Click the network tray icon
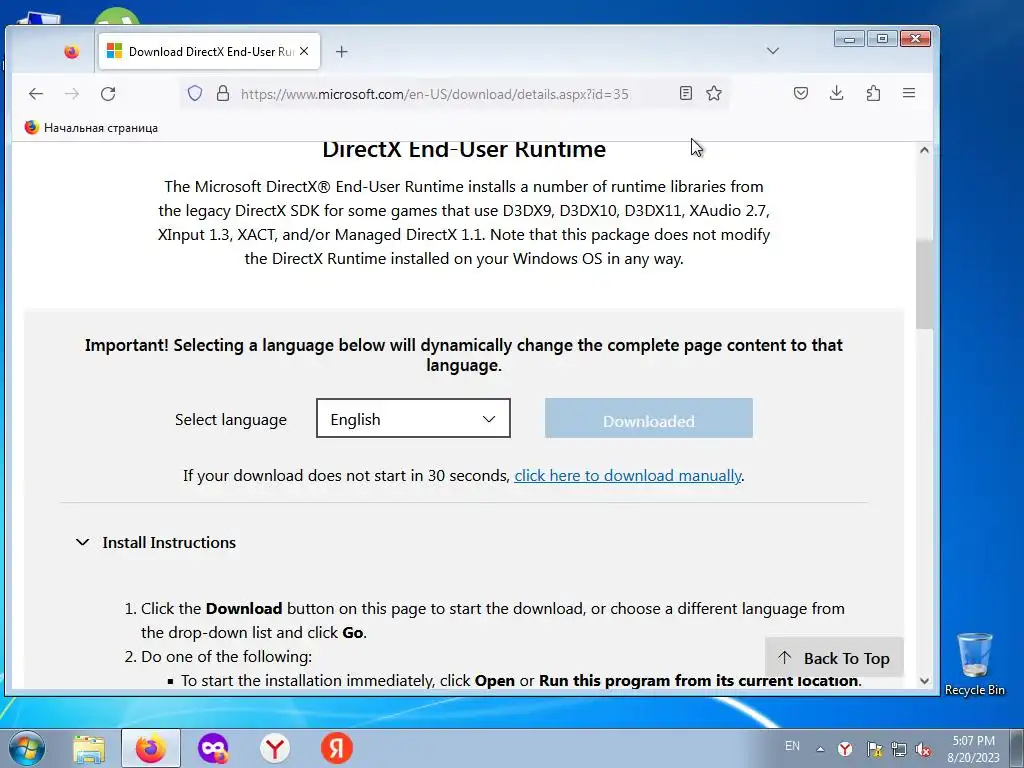This screenshot has width=1024, height=768. click(x=899, y=749)
